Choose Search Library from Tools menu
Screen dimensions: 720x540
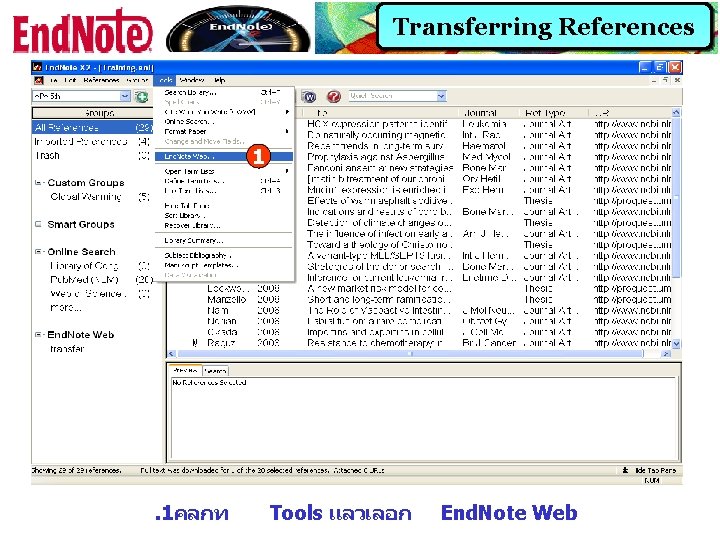point(224,92)
